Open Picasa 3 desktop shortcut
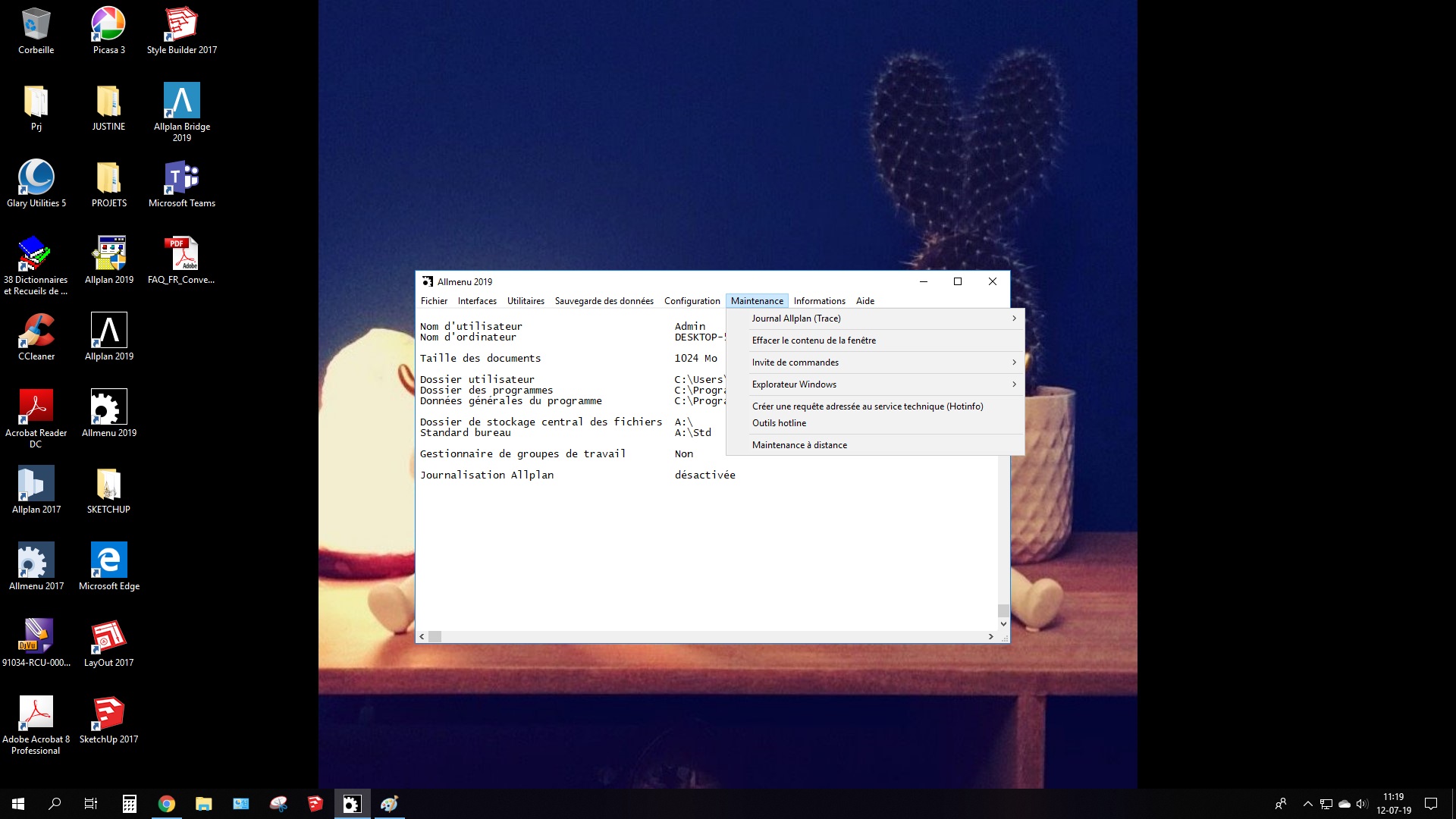The height and width of the screenshot is (819, 1456). pos(108,31)
